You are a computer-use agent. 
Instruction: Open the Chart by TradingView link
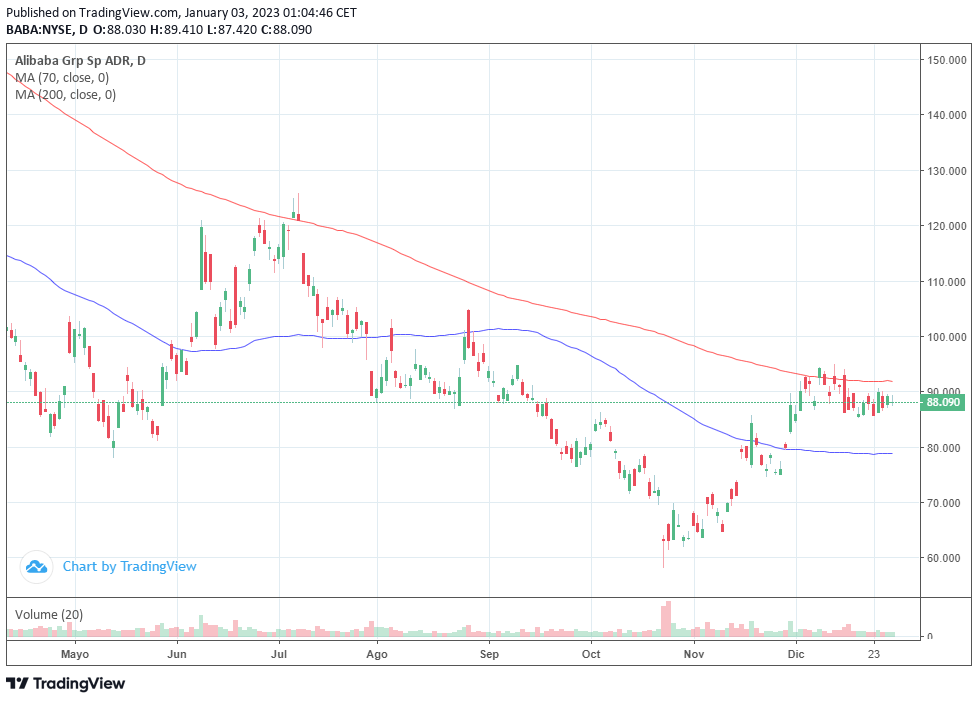tap(130, 567)
